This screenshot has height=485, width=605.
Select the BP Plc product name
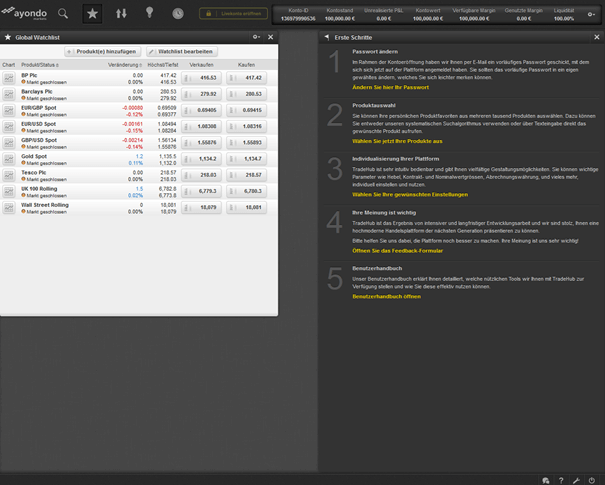29,75
